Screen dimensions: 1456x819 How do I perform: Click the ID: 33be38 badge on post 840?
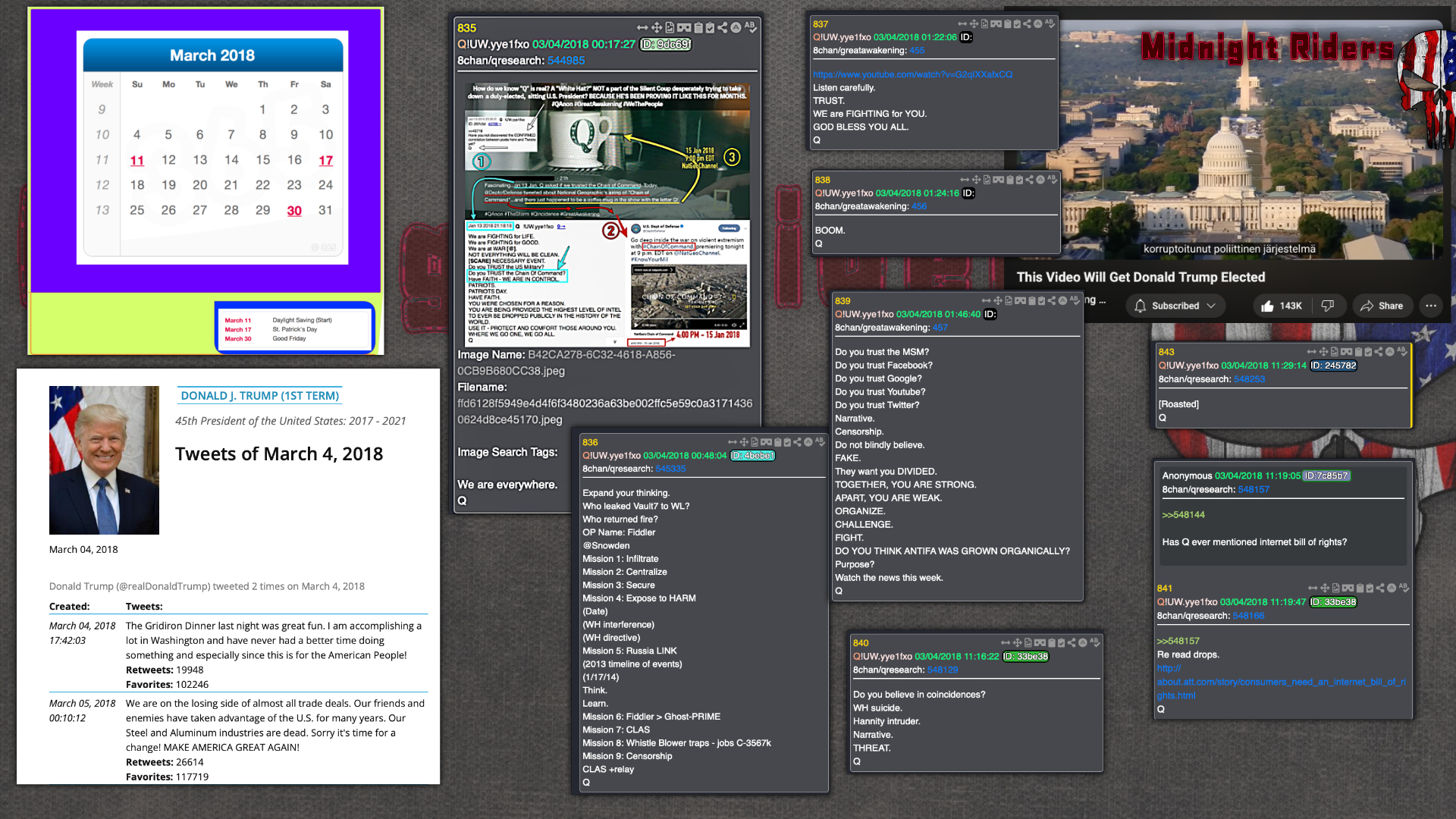(1025, 657)
